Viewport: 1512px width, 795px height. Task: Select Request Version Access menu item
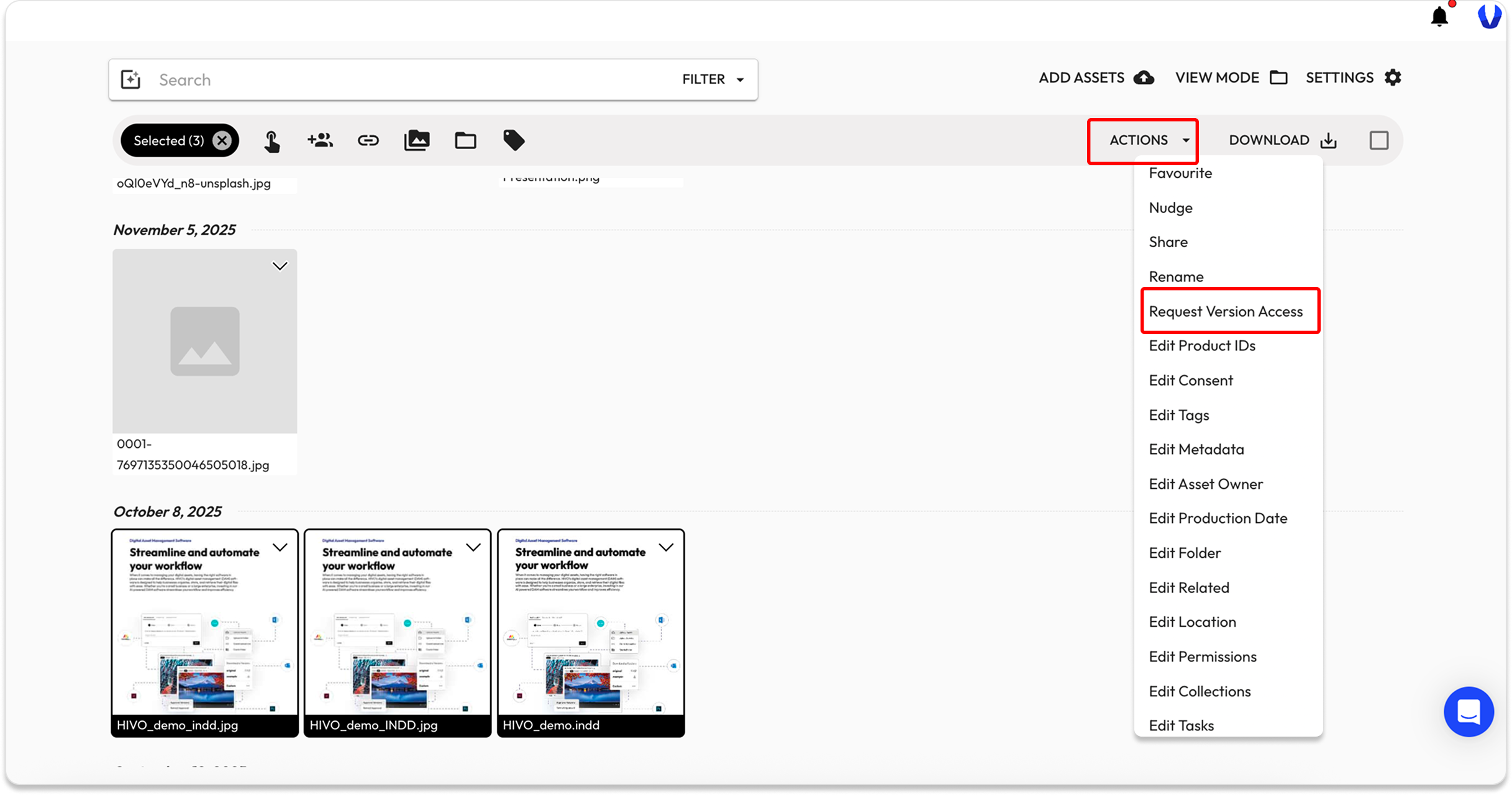click(x=1225, y=311)
